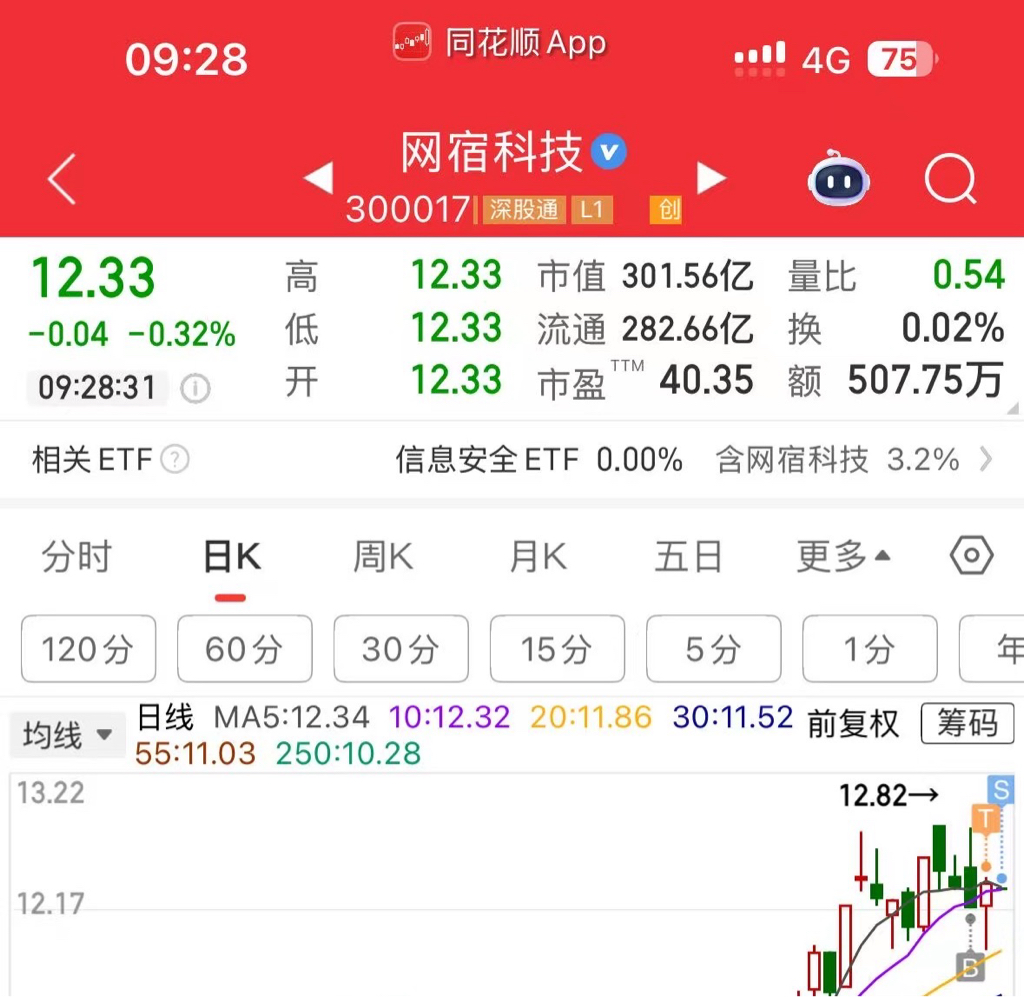Tap the back arrow in header
This screenshot has width=1024, height=997.
click(63, 179)
